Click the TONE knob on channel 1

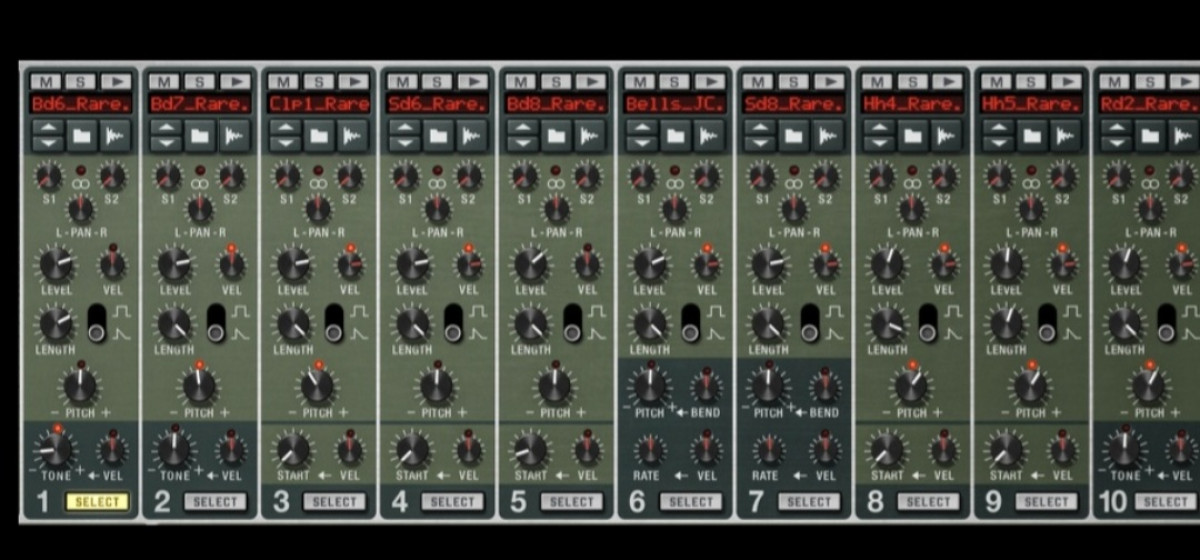tap(56, 448)
